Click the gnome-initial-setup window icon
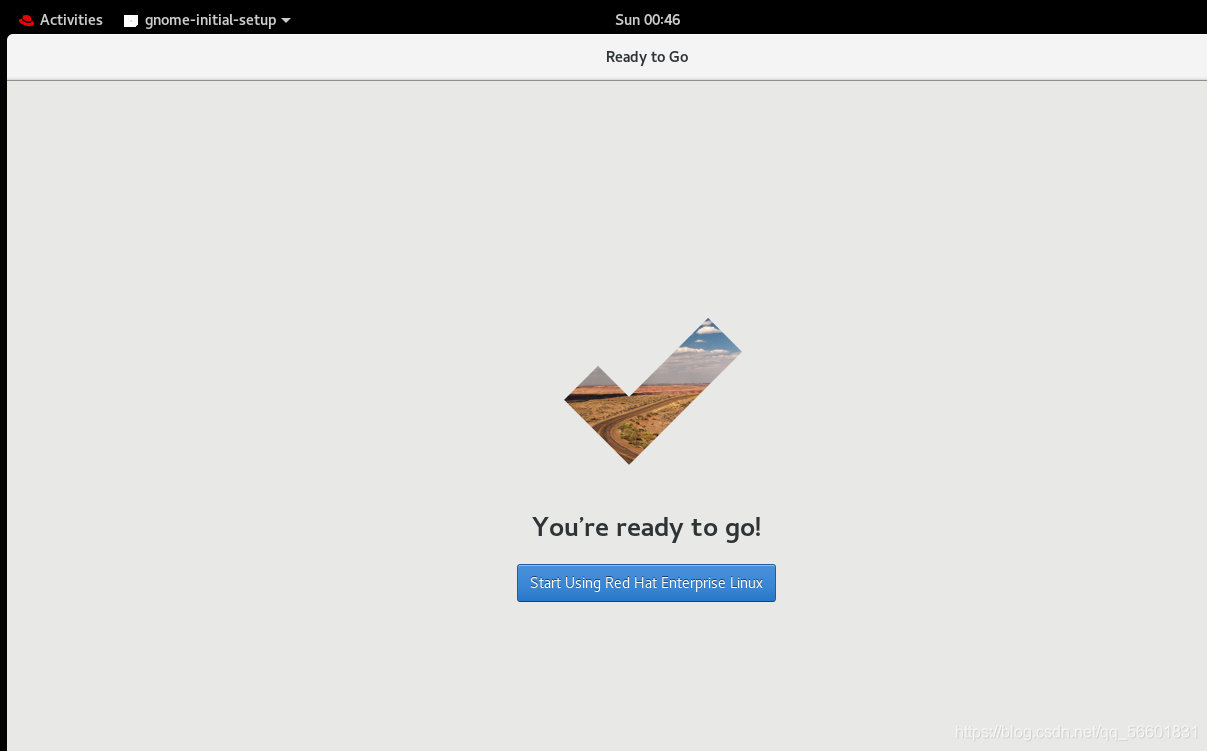The height and width of the screenshot is (751, 1207). point(131,20)
